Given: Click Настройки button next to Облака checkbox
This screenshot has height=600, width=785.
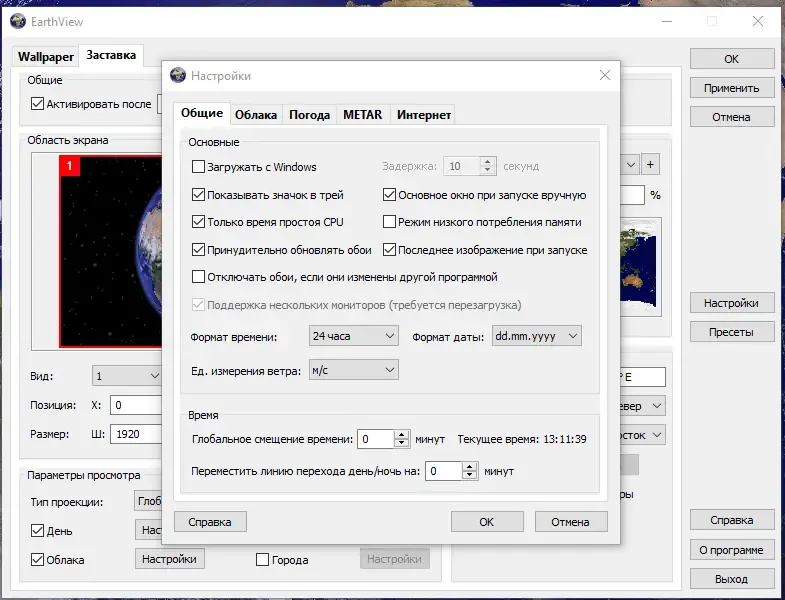Looking at the screenshot, I should [x=169, y=559].
